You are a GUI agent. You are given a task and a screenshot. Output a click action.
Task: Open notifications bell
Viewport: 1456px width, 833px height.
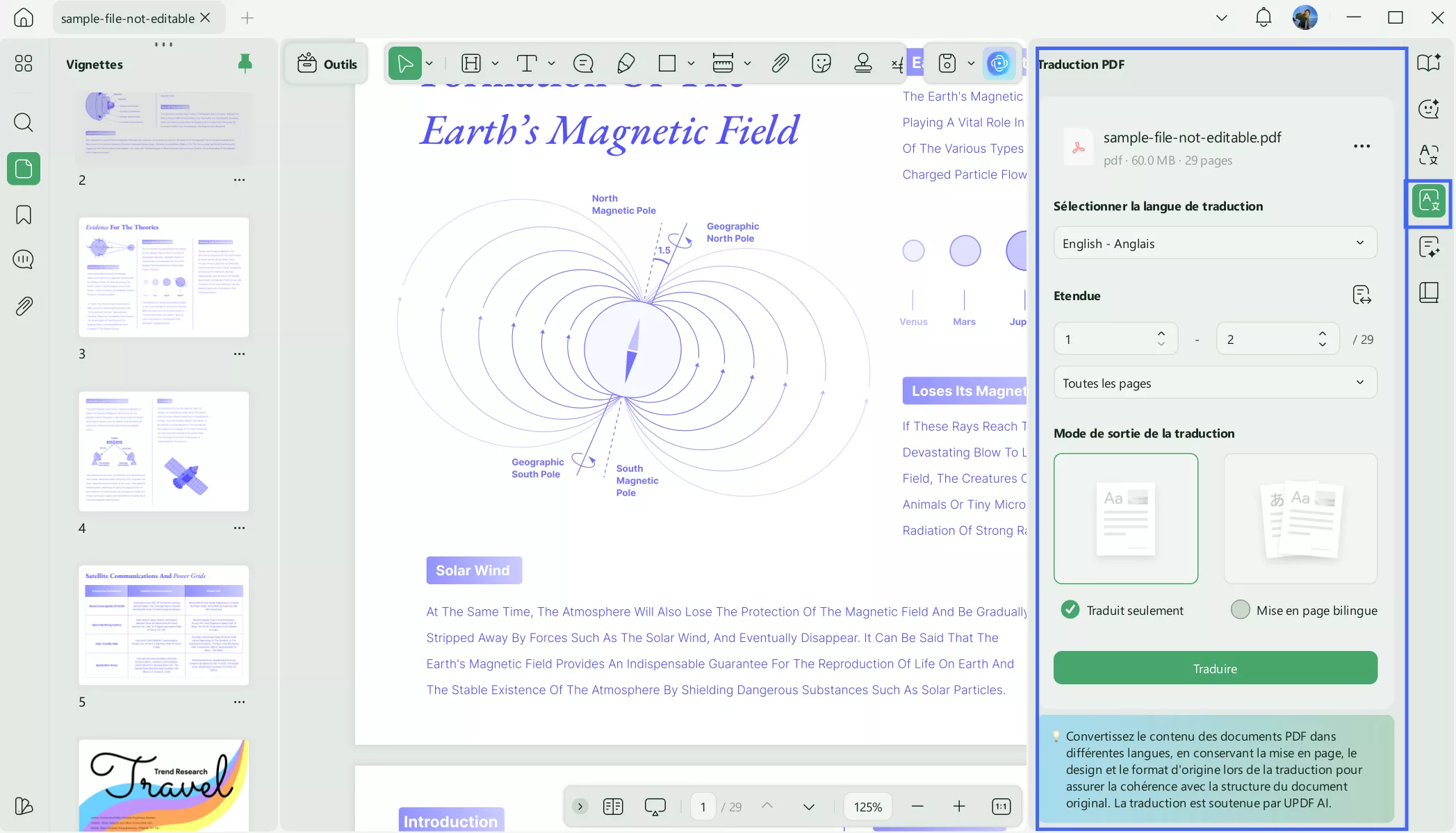click(x=1263, y=18)
